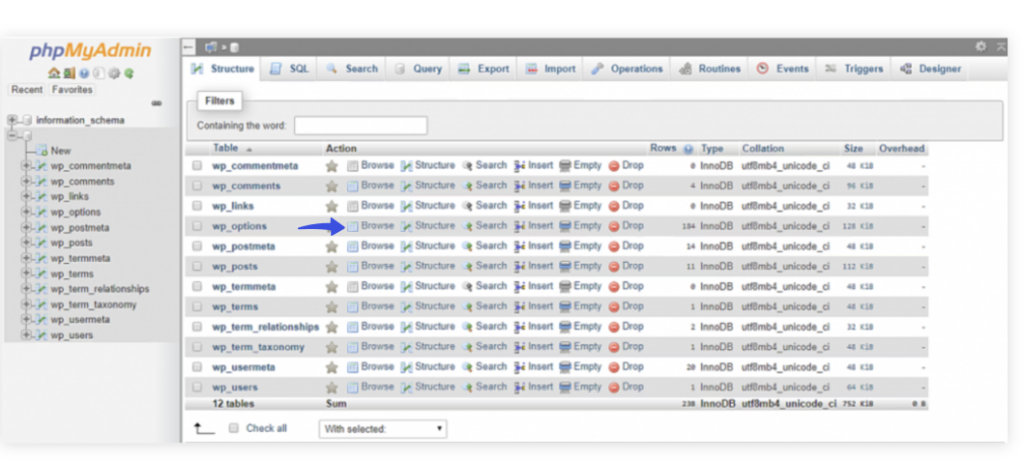This screenshot has width=1024, height=461.
Task: Focus the Containing the word filter field
Action: (360, 125)
